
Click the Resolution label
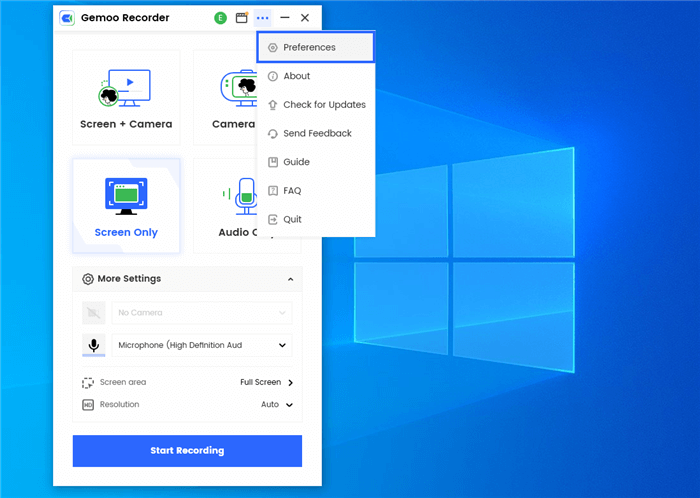(x=120, y=404)
